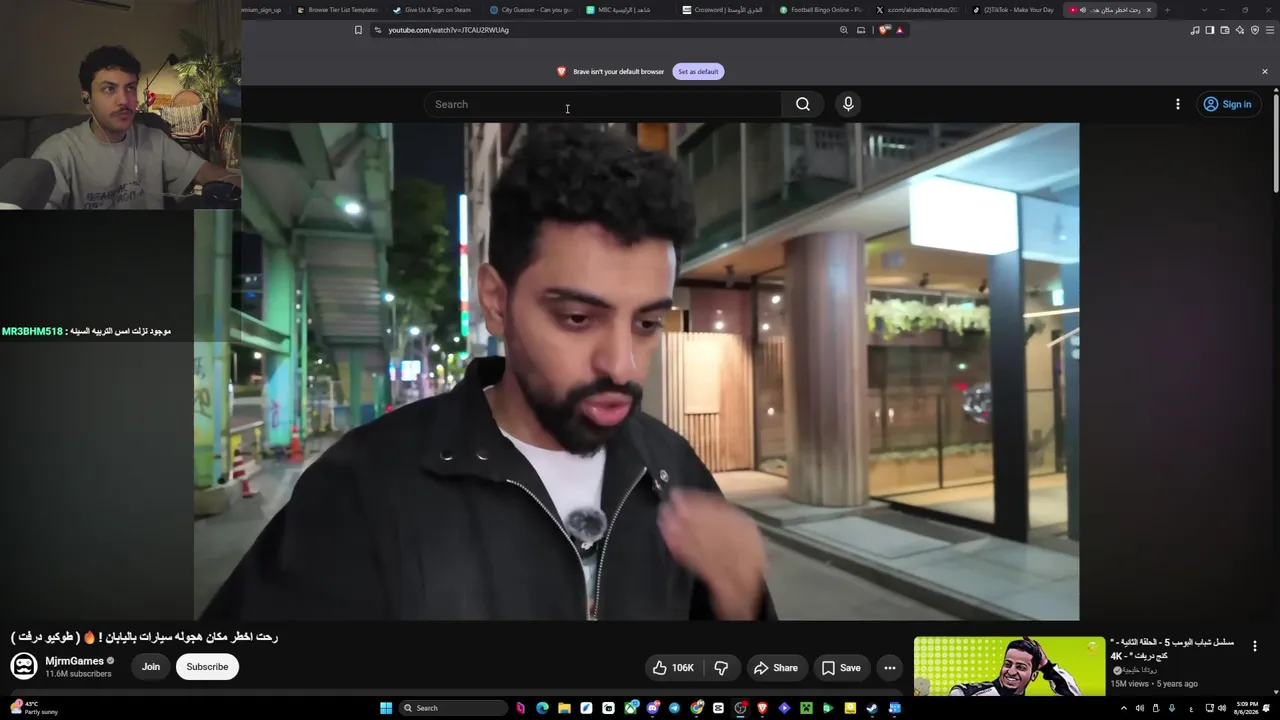Open taskbar clock showing 5:09 PM
Screen dimensions: 1280x720
pyautogui.click(x=1246, y=708)
